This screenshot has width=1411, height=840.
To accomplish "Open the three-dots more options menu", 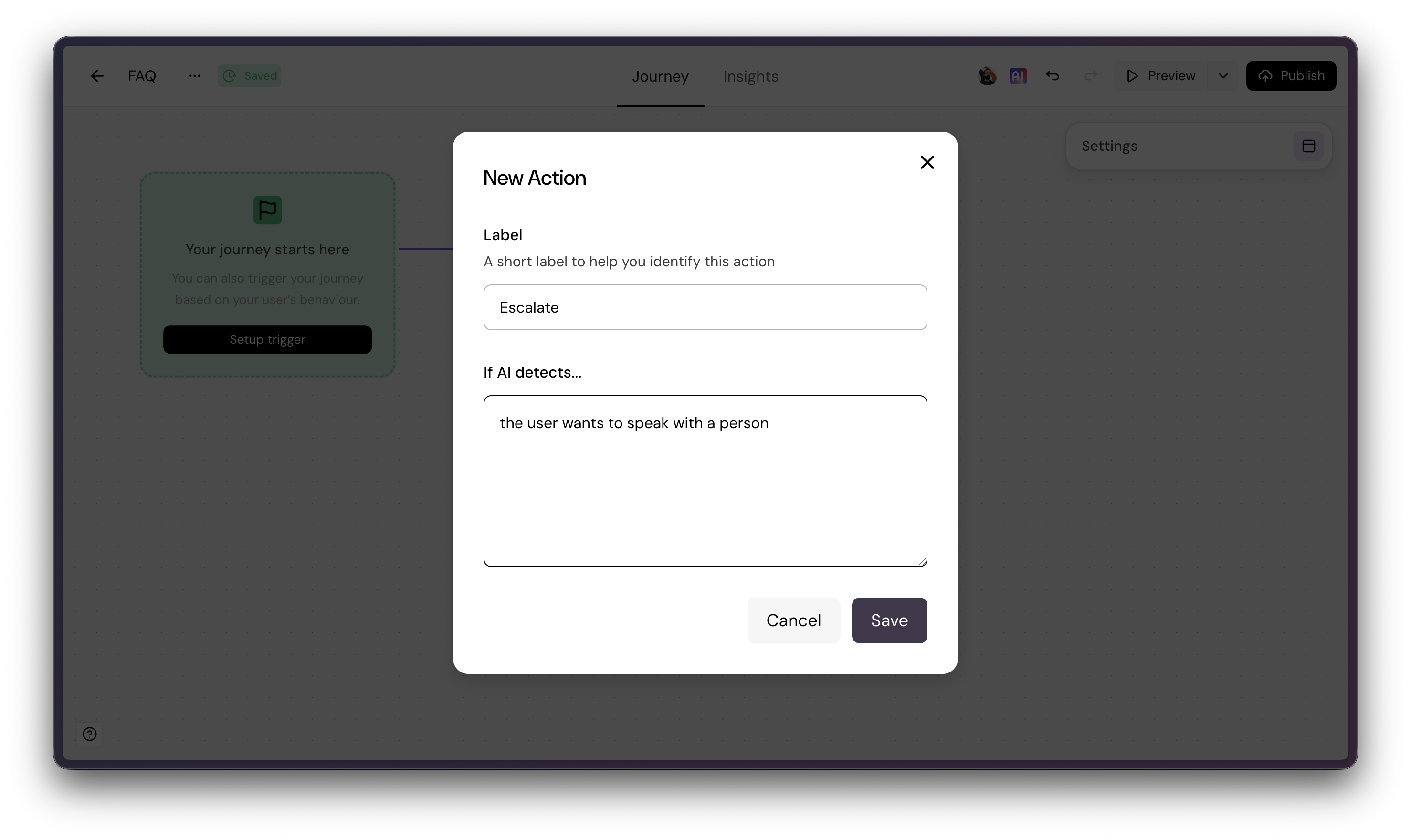I will coord(194,76).
